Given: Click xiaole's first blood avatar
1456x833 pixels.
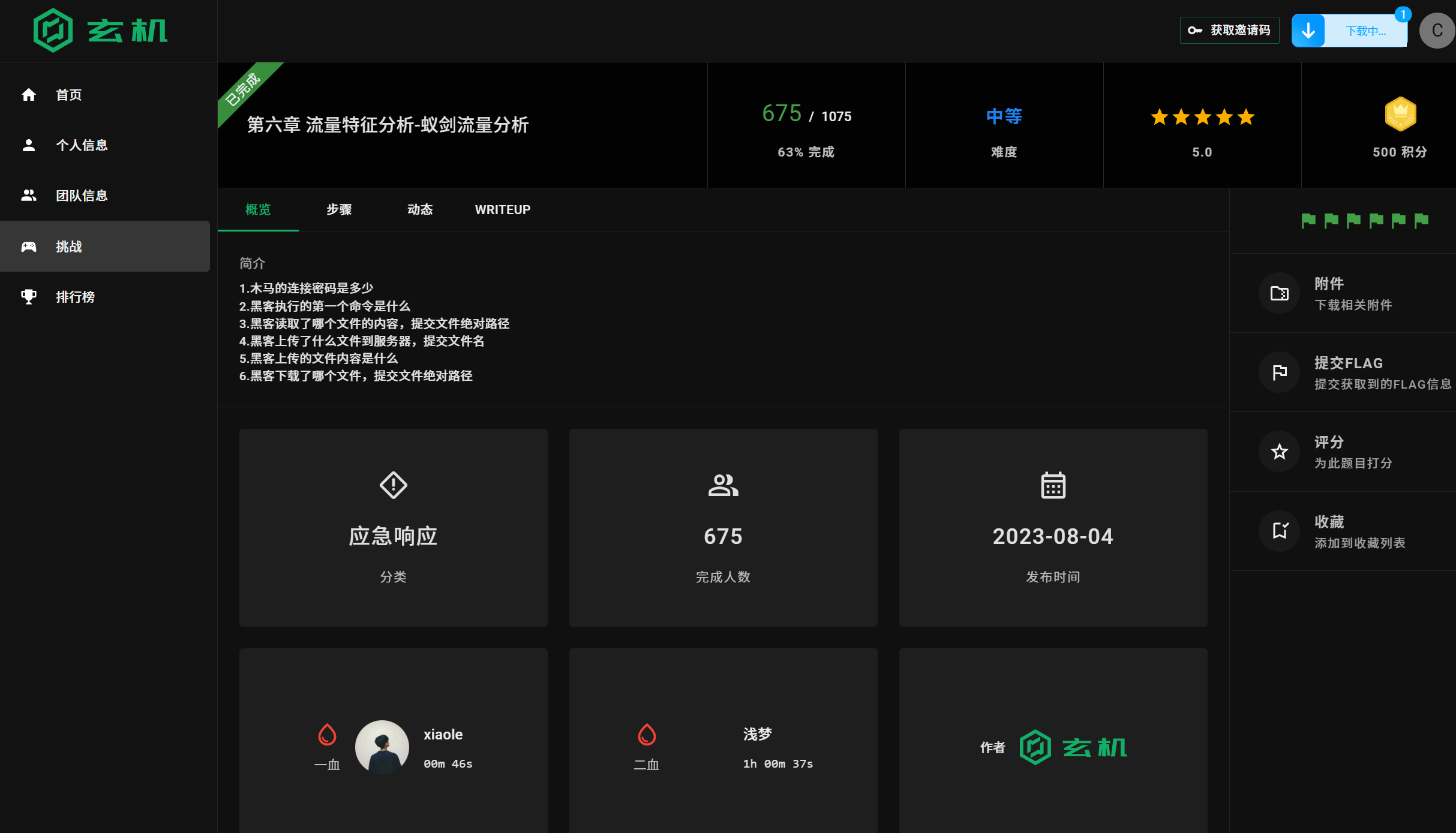Looking at the screenshot, I should tap(382, 747).
